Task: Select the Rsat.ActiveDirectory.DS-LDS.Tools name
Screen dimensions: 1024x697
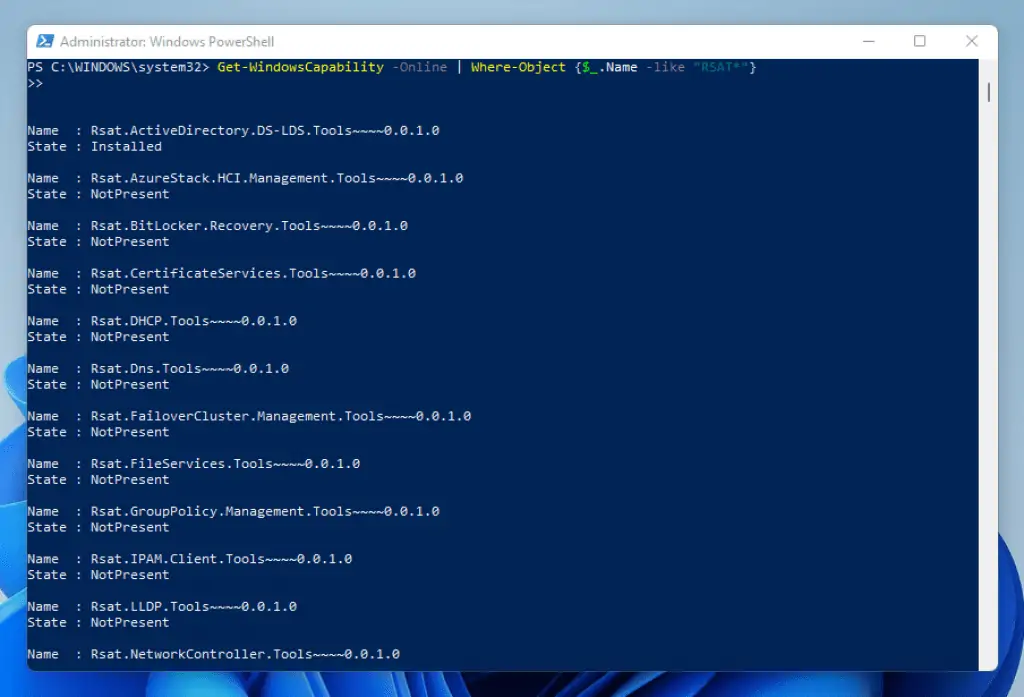Action: [x=265, y=130]
